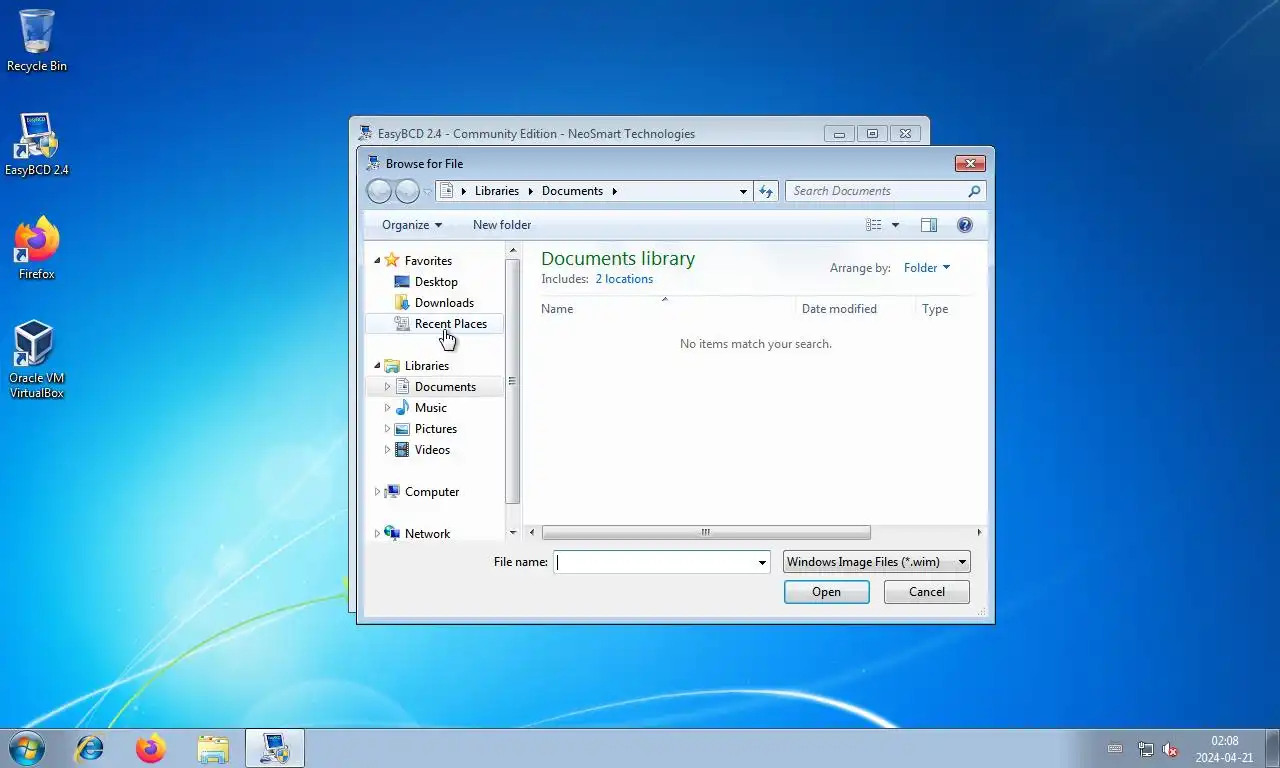Open the Recycle Bin desktop icon
The height and width of the screenshot is (768, 1280).
pos(37,40)
